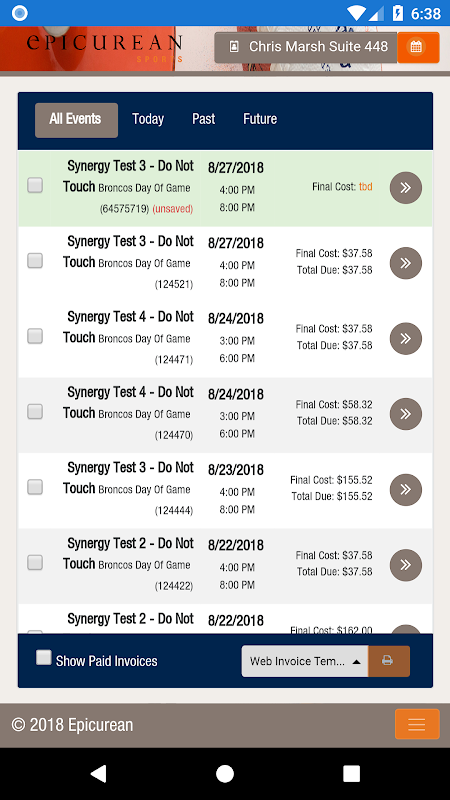Open details arrow for event 124422
Image resolution: width=450 pixels, height=800 pixels.
pos(406,565)
